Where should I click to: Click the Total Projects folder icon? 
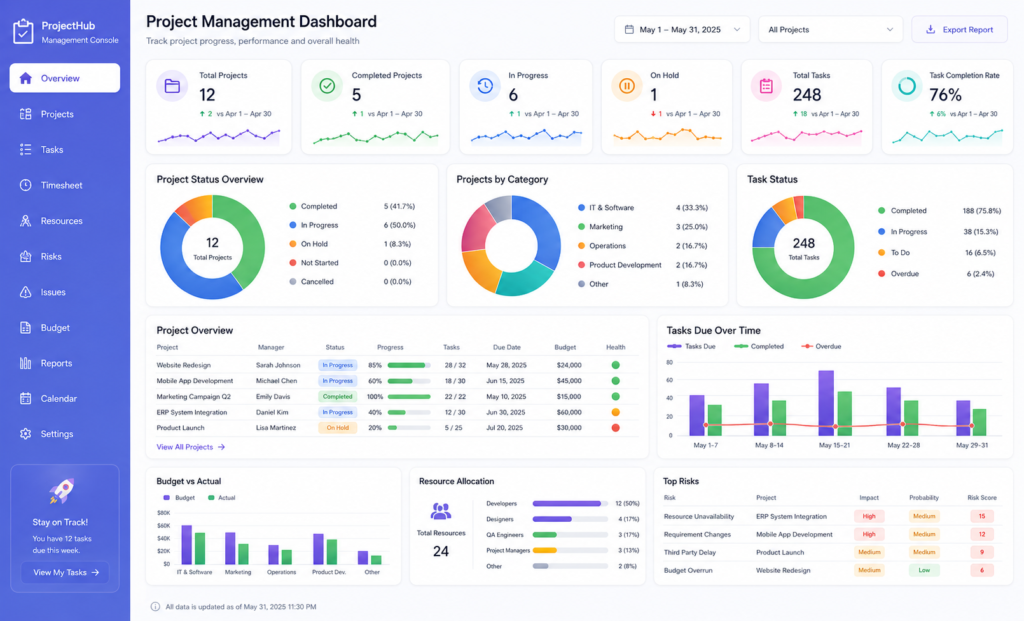click(172, 86)
